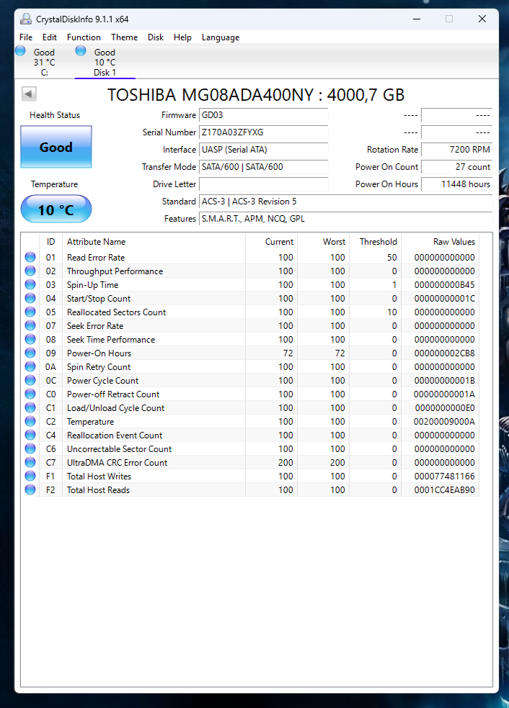This screenshot has width=509, height=708.
Task: Open the Function menu
Action: tap(84, 37)
